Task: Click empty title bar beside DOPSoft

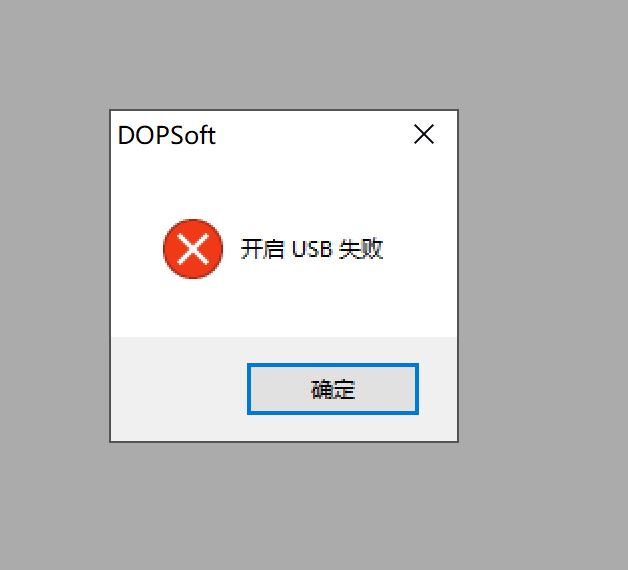Action: tap(312, 135)
